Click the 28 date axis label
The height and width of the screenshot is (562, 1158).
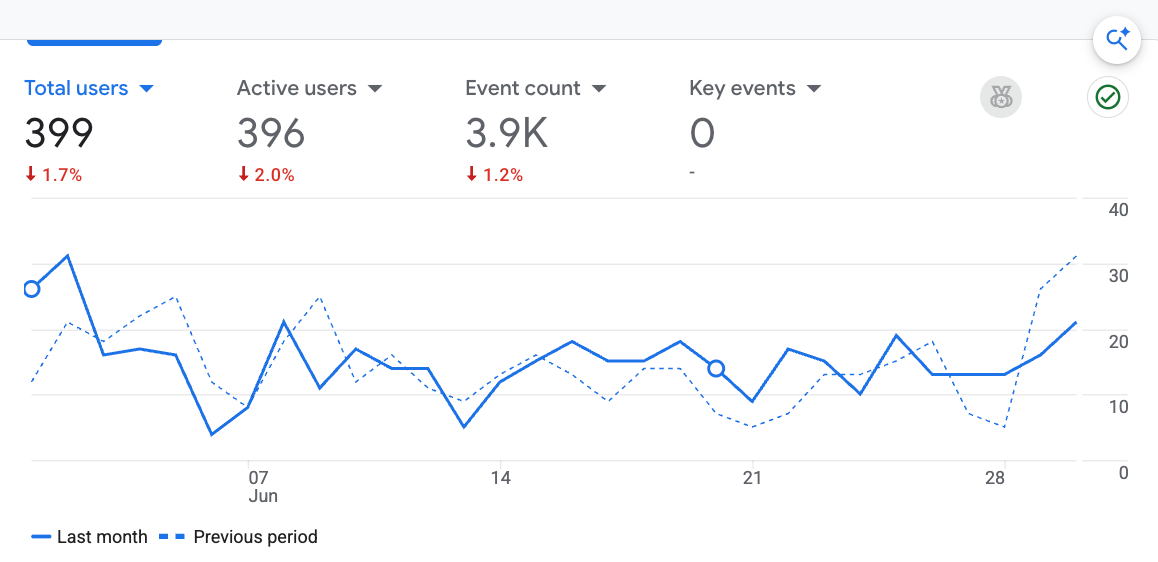click(995, 477)
